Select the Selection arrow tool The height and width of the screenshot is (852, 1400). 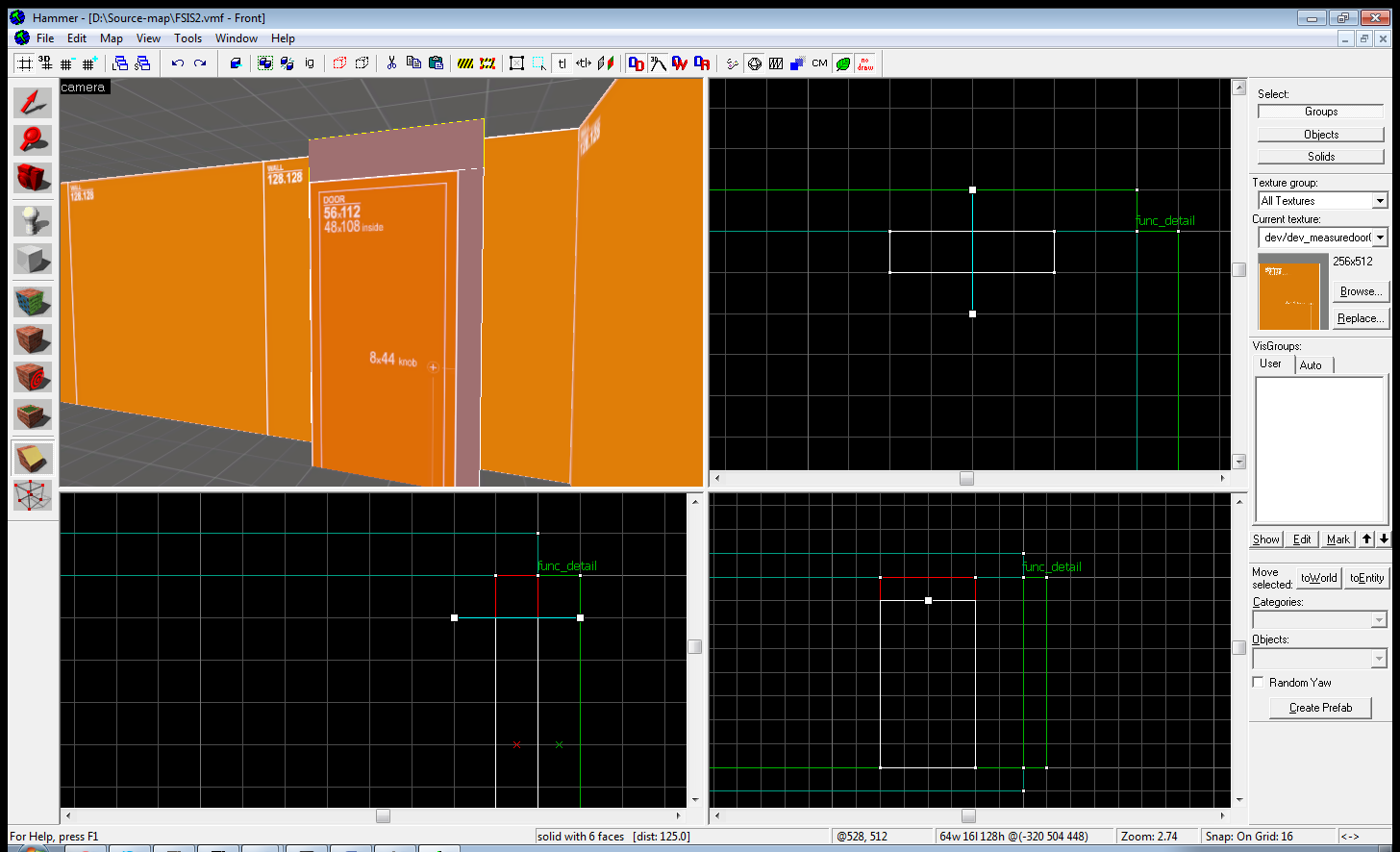point(33,102)
